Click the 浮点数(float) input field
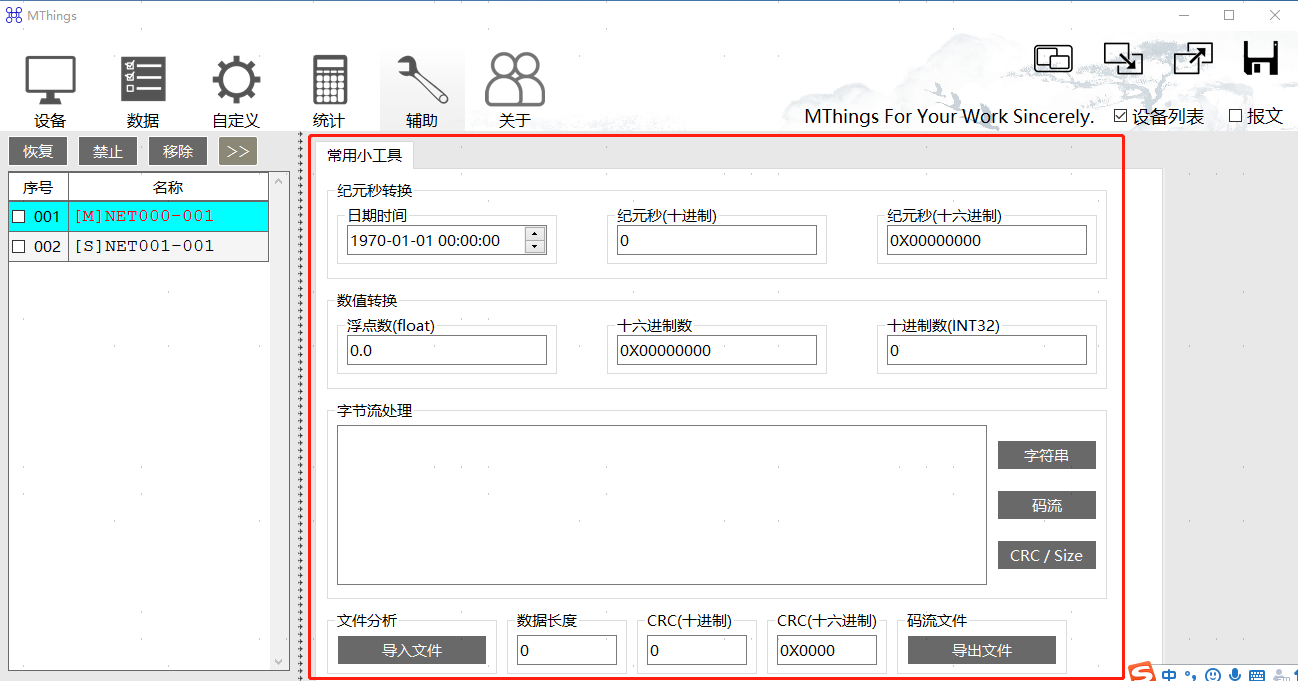This screenshot has height=681, width=1298. tap(446, 350)
